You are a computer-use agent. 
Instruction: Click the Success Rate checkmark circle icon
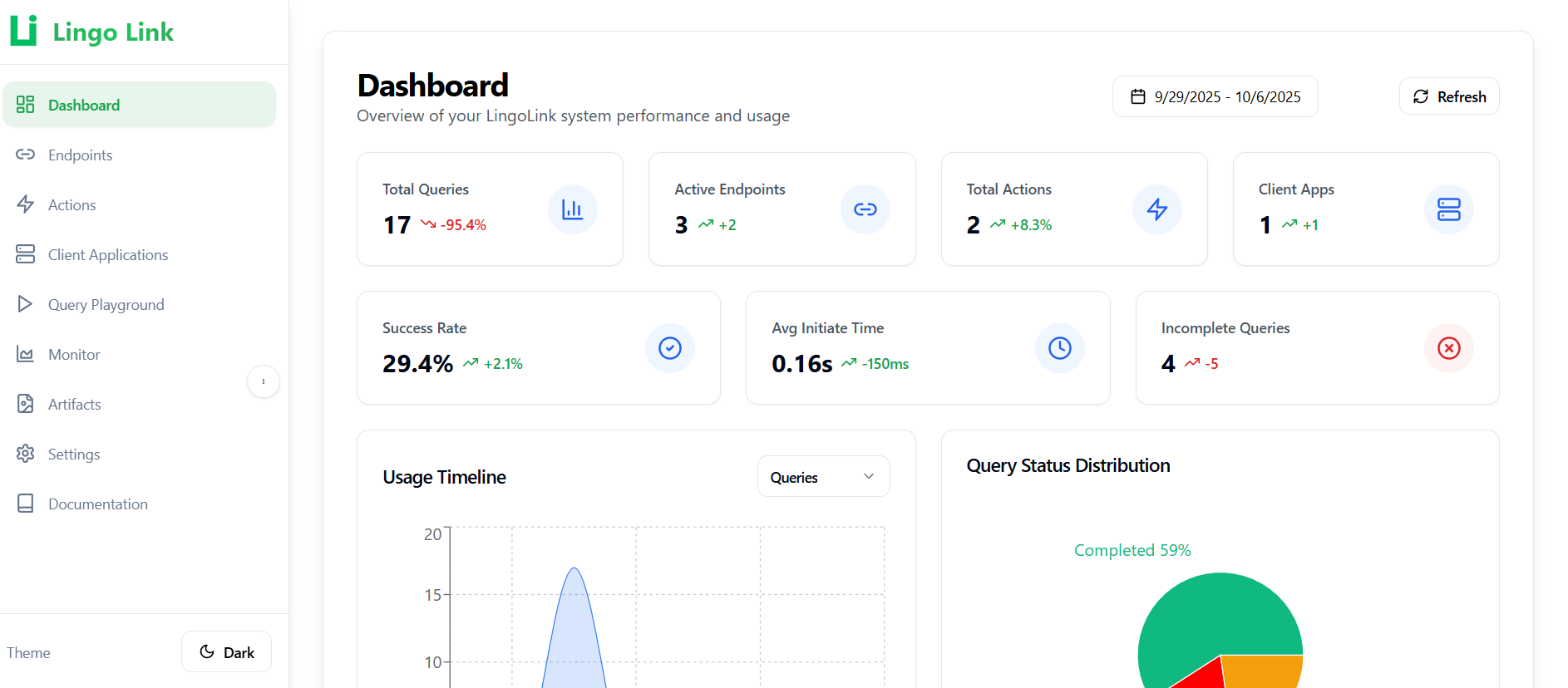coord(669,348)
